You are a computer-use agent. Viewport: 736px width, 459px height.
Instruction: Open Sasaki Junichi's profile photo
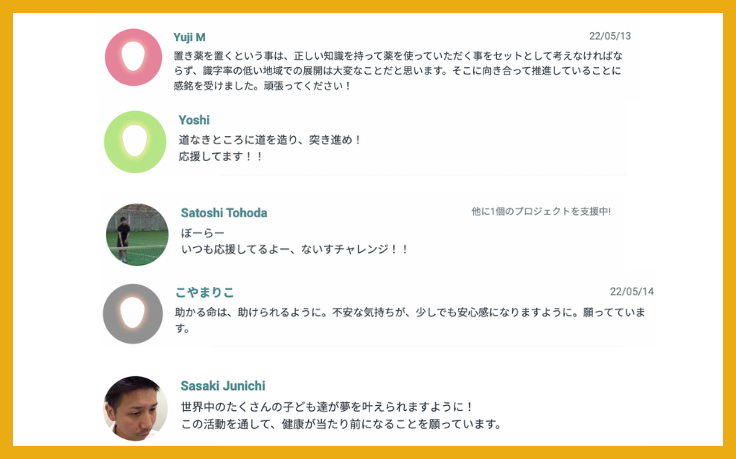135,408
